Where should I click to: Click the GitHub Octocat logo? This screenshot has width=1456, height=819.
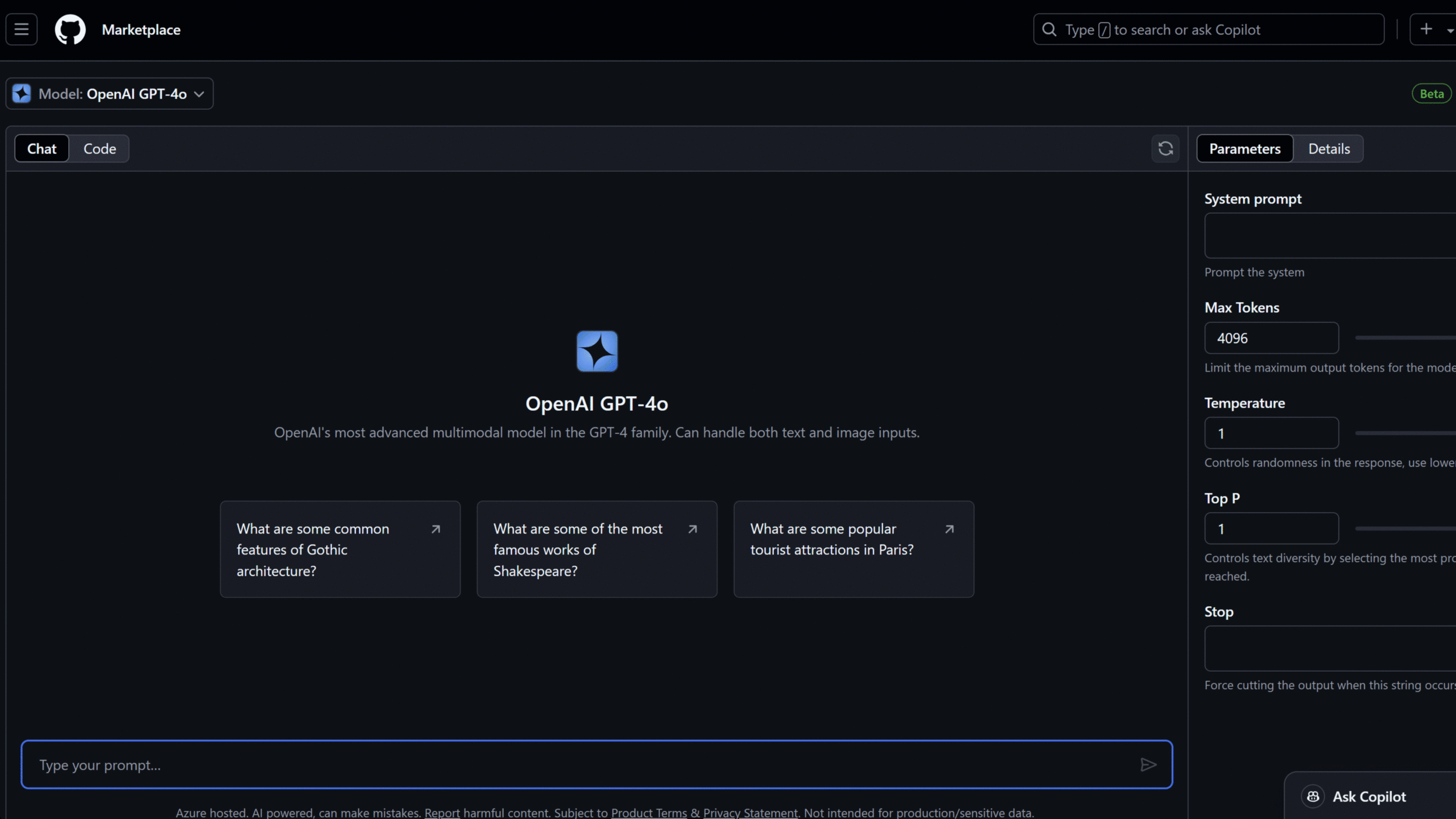(70, 29)
